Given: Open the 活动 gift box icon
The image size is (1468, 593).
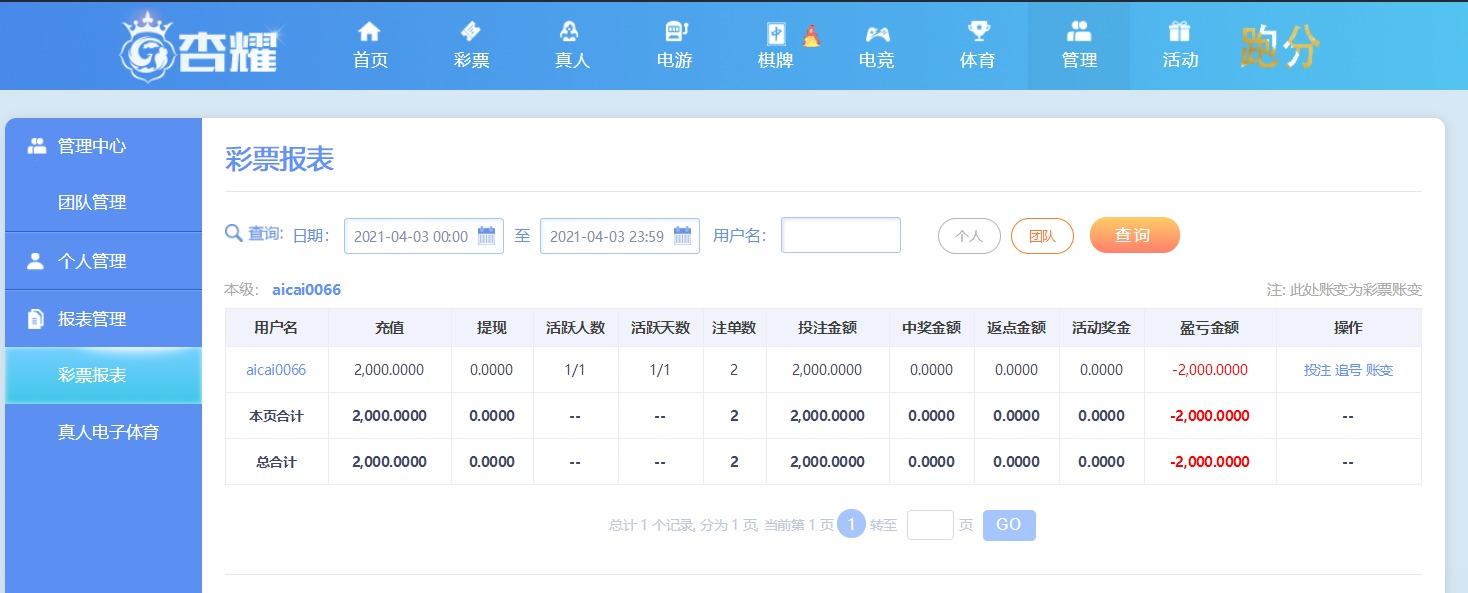Looking at the screenshot, I should point(1180,32).
